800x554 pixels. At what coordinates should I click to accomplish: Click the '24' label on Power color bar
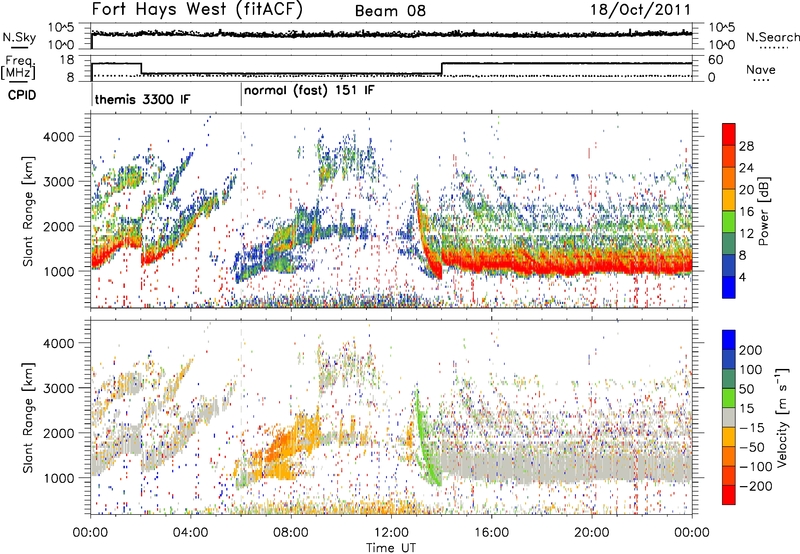(x=746, y=168)
